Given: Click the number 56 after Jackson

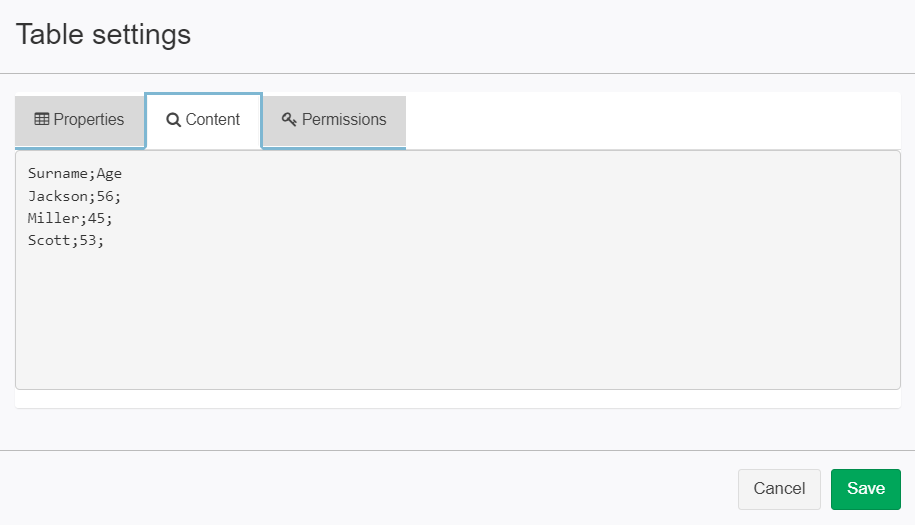Looking at the screenshot, I should [x=105, y=196].
